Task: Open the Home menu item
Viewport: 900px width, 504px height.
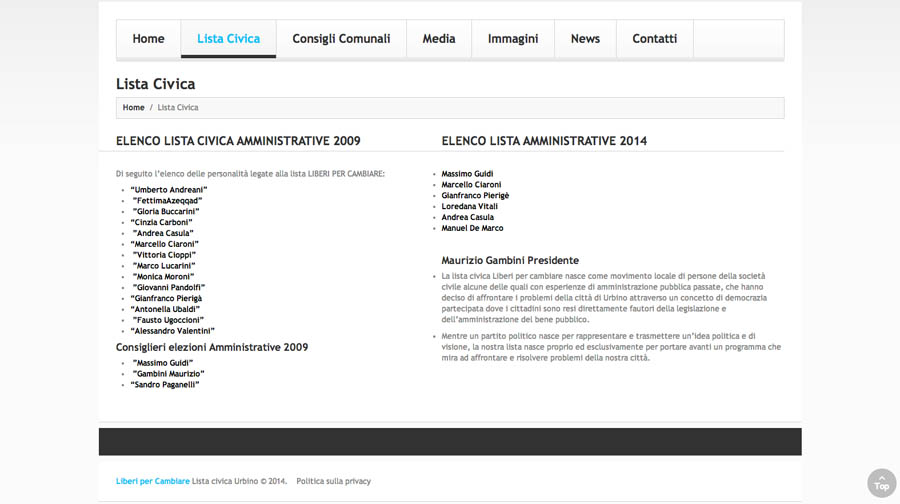Action: click(148, 38)
